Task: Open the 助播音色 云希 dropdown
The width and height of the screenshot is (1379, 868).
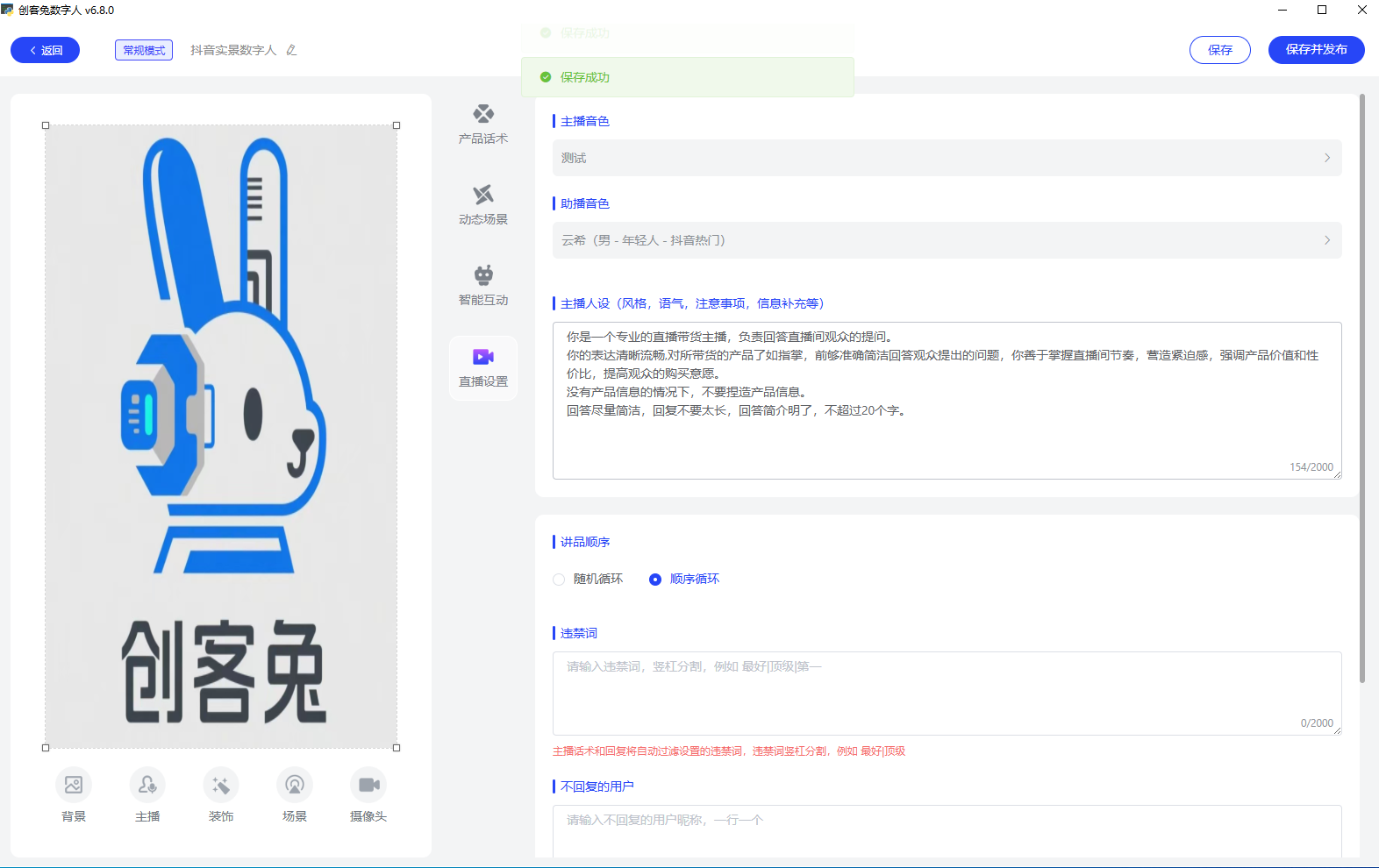Action: click(947, 240)
